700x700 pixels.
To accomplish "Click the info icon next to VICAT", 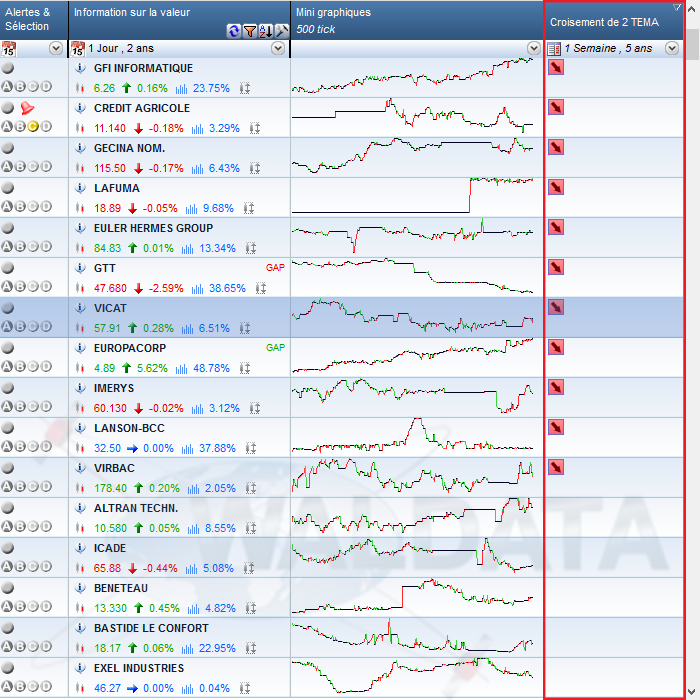I will pyautogui.click(x=80, y=309).
